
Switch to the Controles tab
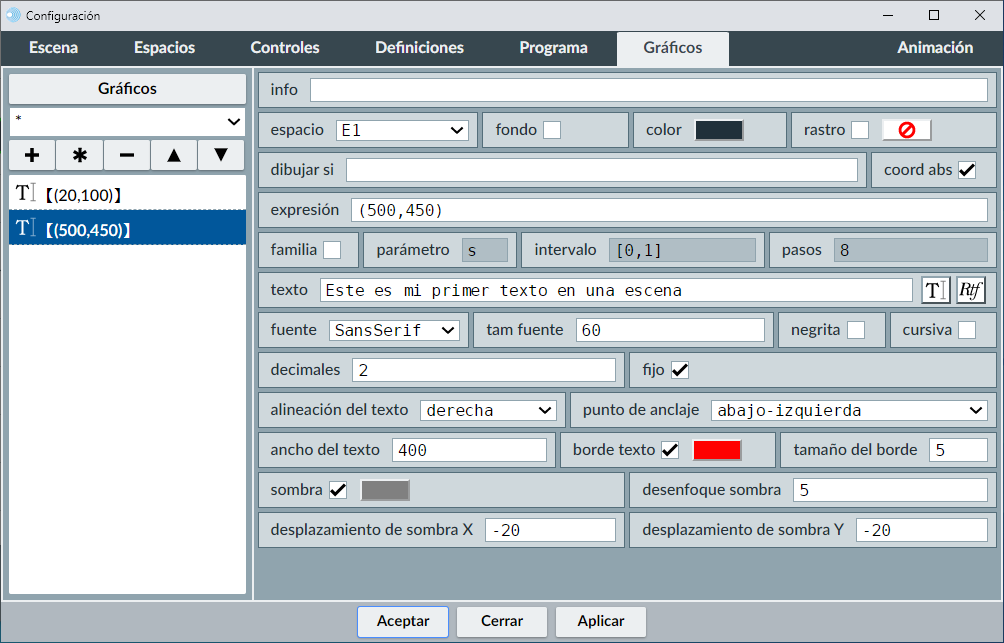click(x=285, y=48)
